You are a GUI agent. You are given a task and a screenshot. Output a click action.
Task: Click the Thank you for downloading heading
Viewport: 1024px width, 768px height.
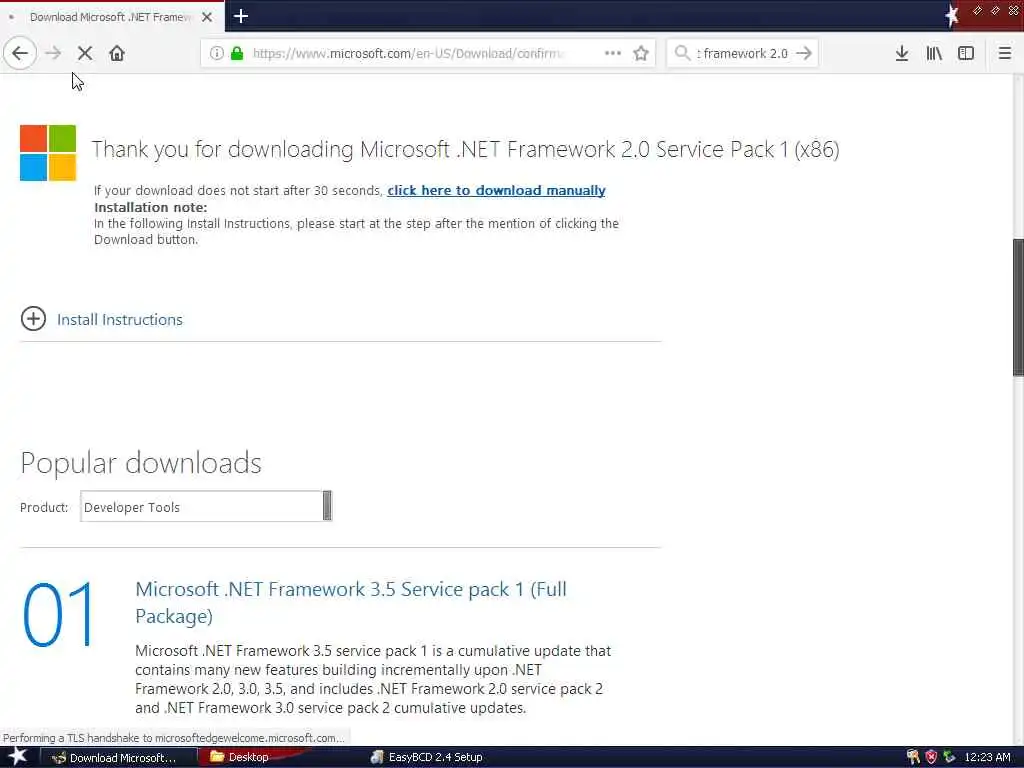[465, 150]
